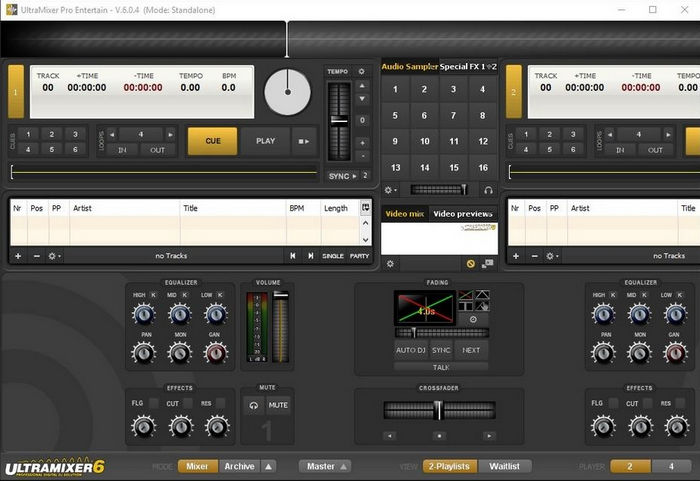The width and height of the screenshot is (700, 481).
Task: Toggle the LOW kill K button on left equalizer
Action: click(220, 295)
